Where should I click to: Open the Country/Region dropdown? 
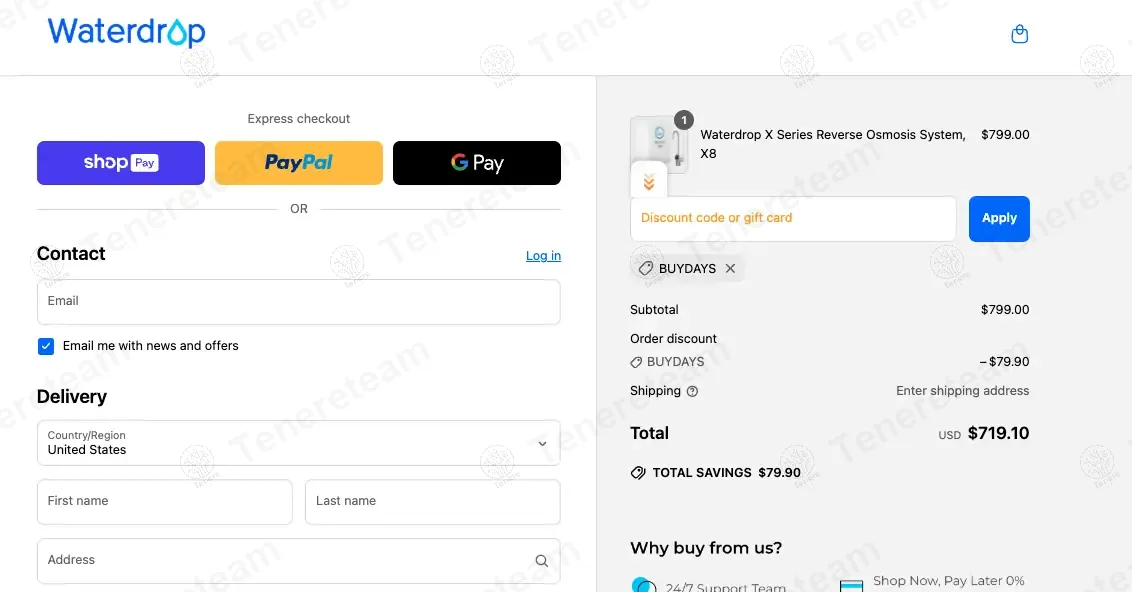[299, 443]
